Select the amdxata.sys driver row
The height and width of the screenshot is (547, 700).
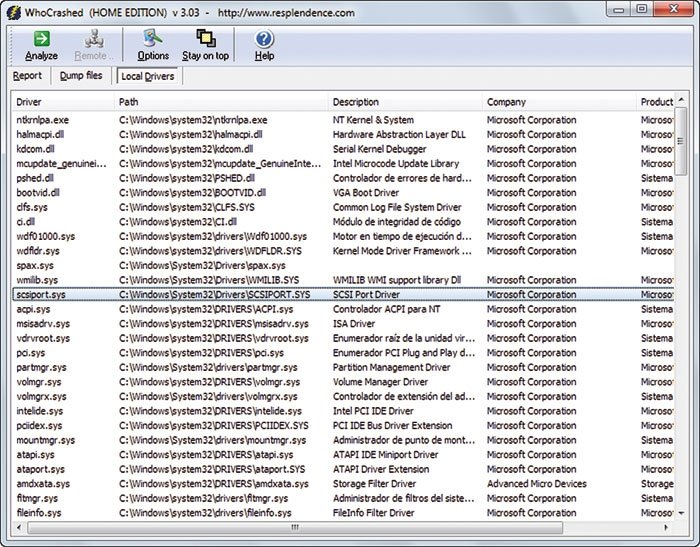pos(343,484)
